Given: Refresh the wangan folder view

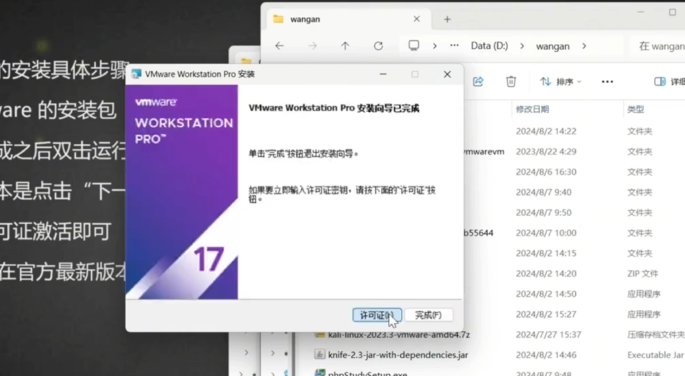Looking at the screenshot, I should pos(378,46).
